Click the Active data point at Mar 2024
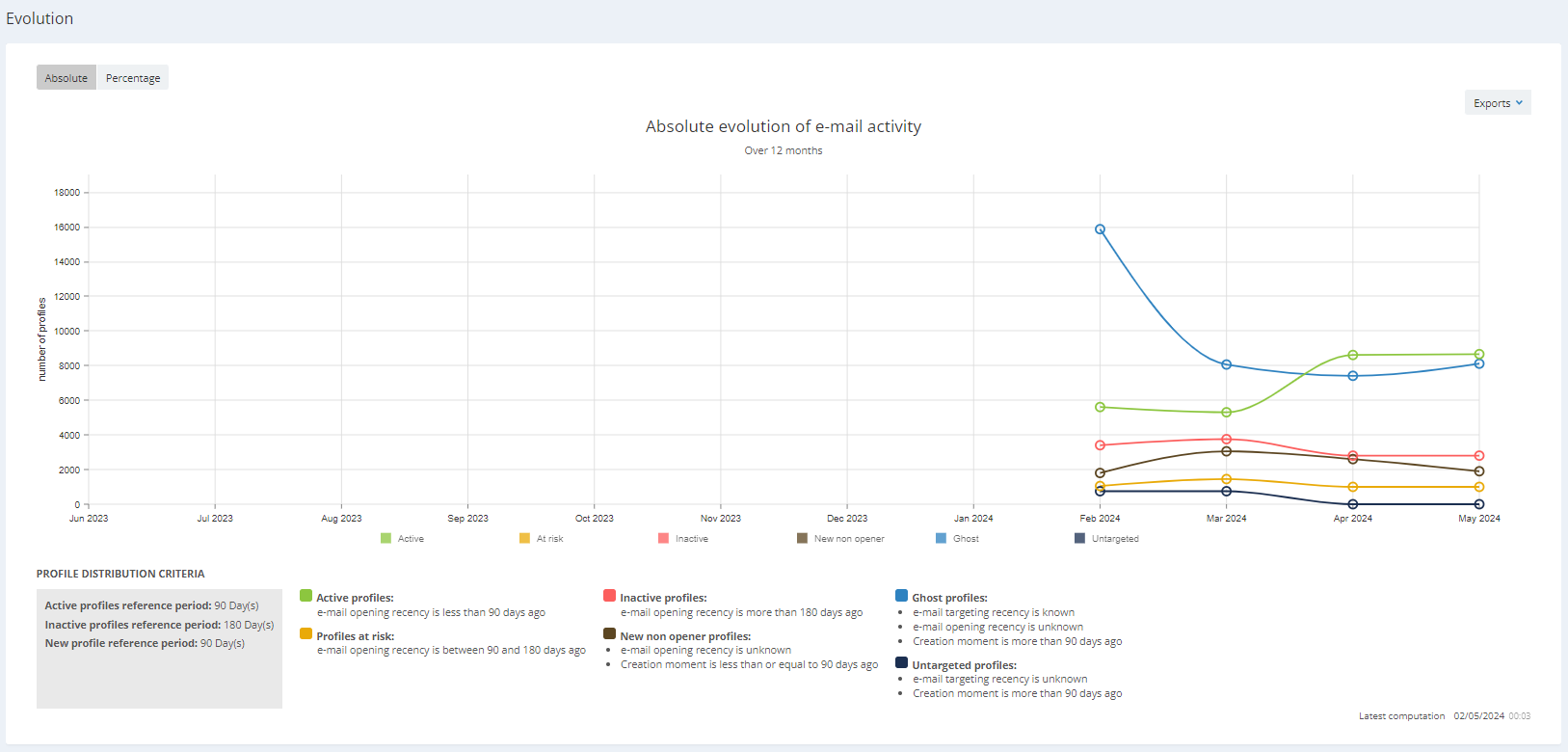The height and width of the screenshot is (752, 1568). tap(1226, 413)
